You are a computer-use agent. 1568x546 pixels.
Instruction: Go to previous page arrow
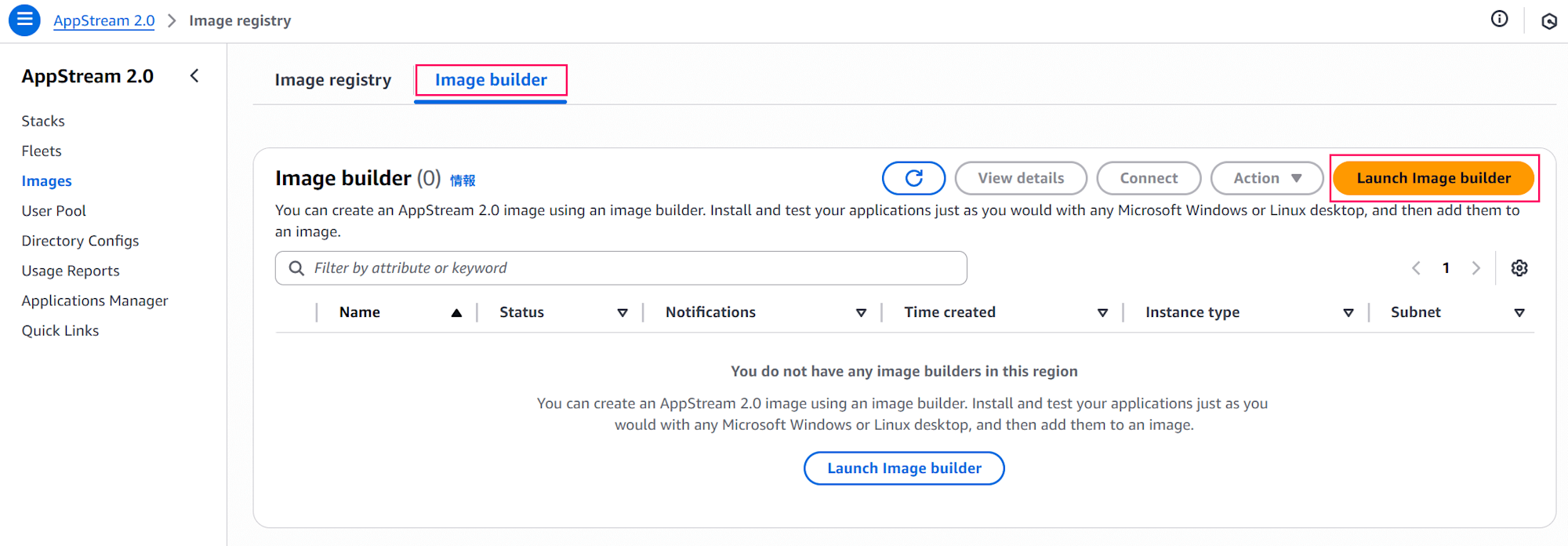click(1416, 268)
